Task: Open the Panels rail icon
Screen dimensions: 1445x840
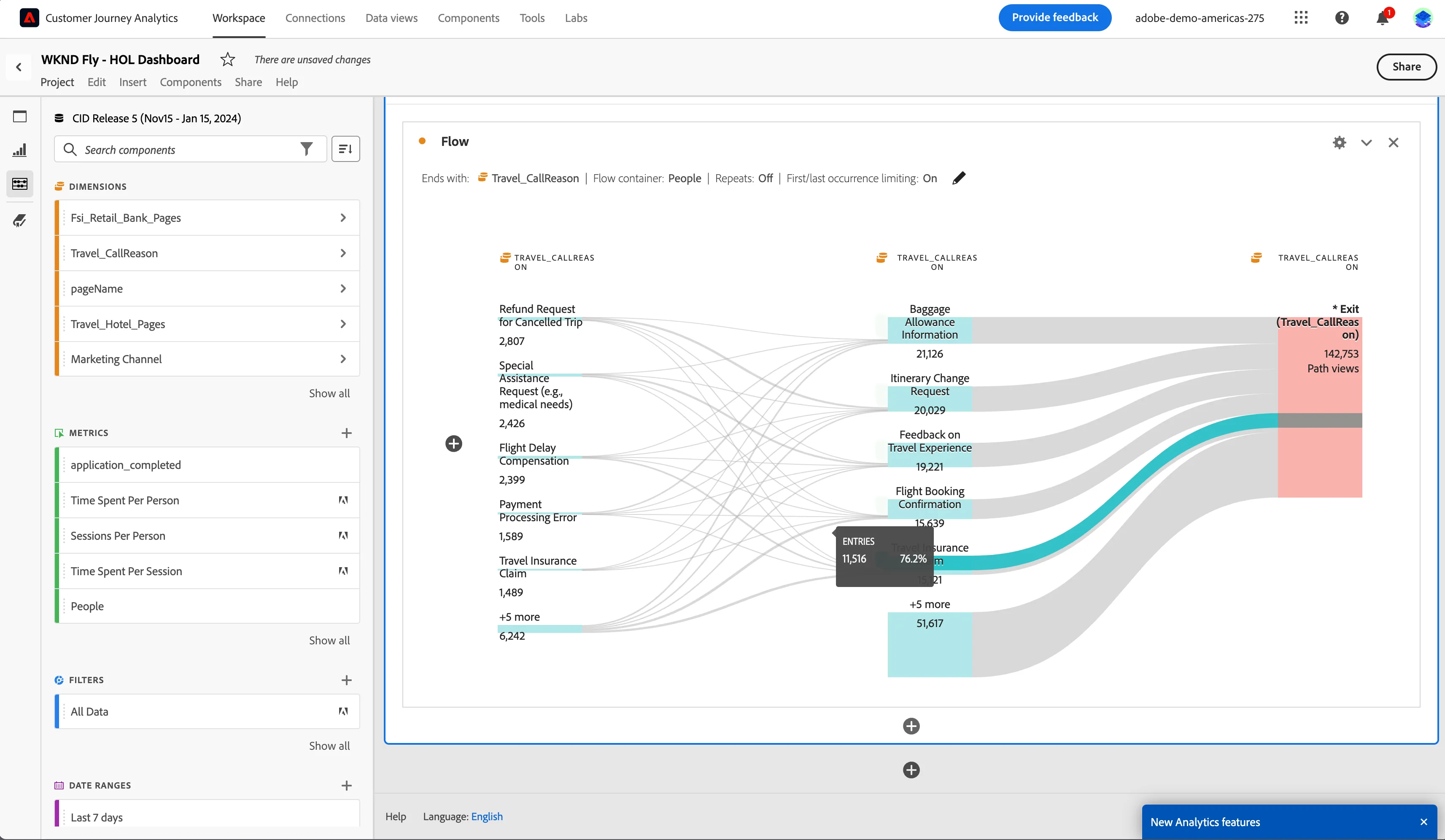Action: 19,116
